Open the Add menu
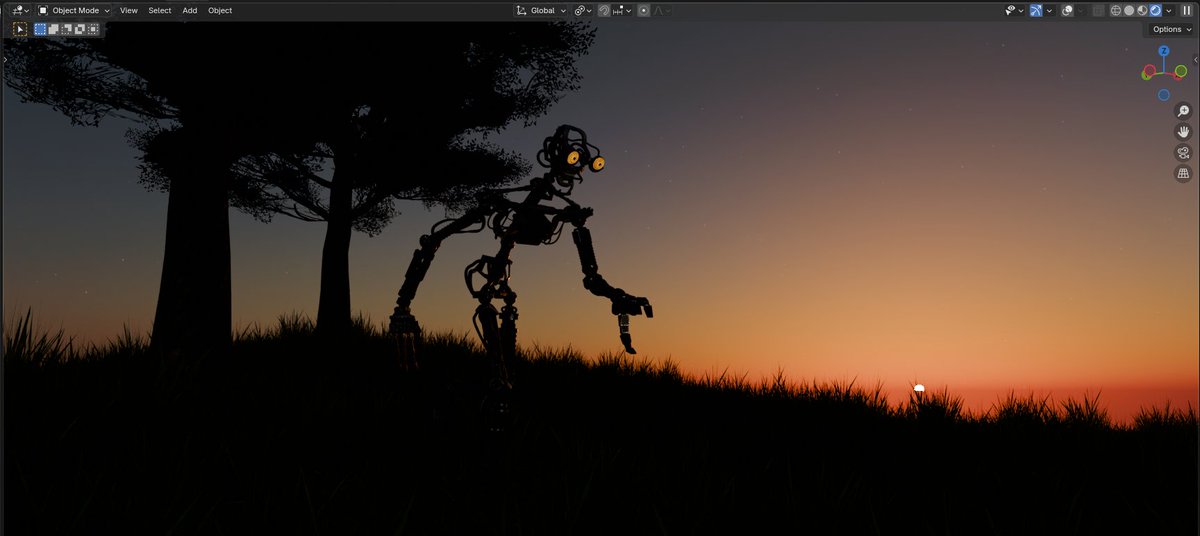The image size is (1200, 536). coord(190,10)
